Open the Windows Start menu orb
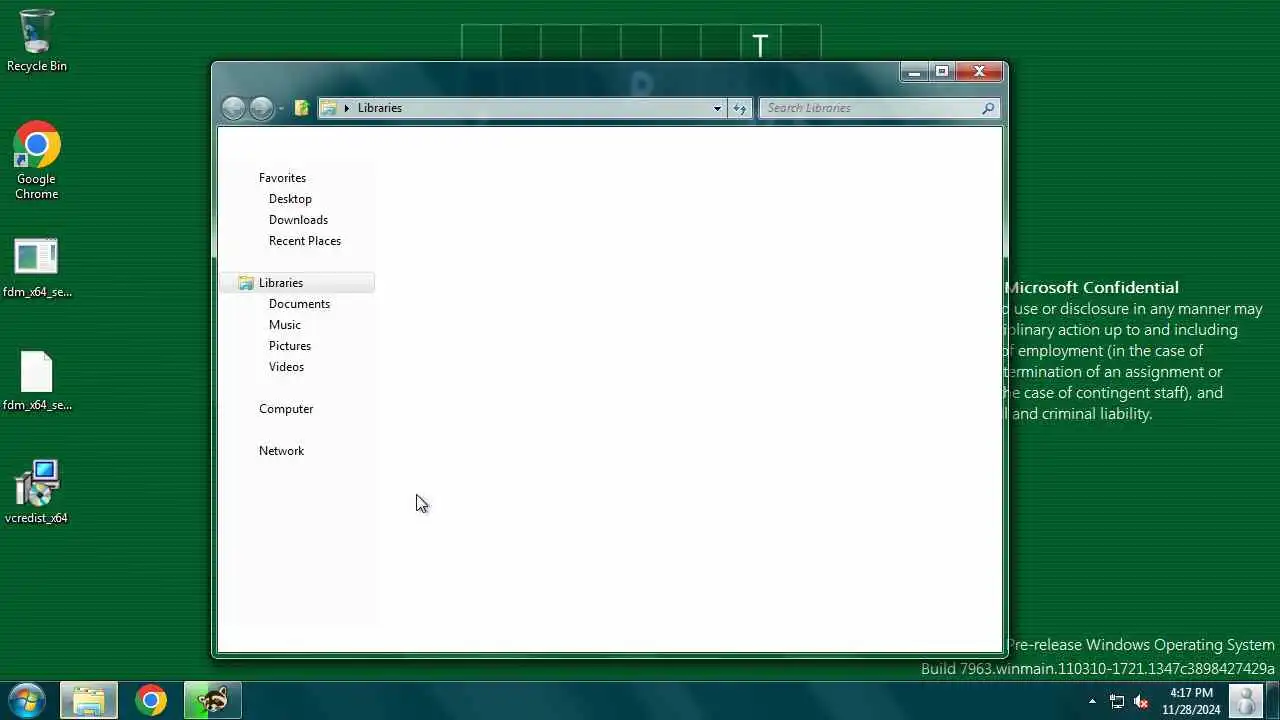The width and height of the screenshot is (1280, 720). 26,700
